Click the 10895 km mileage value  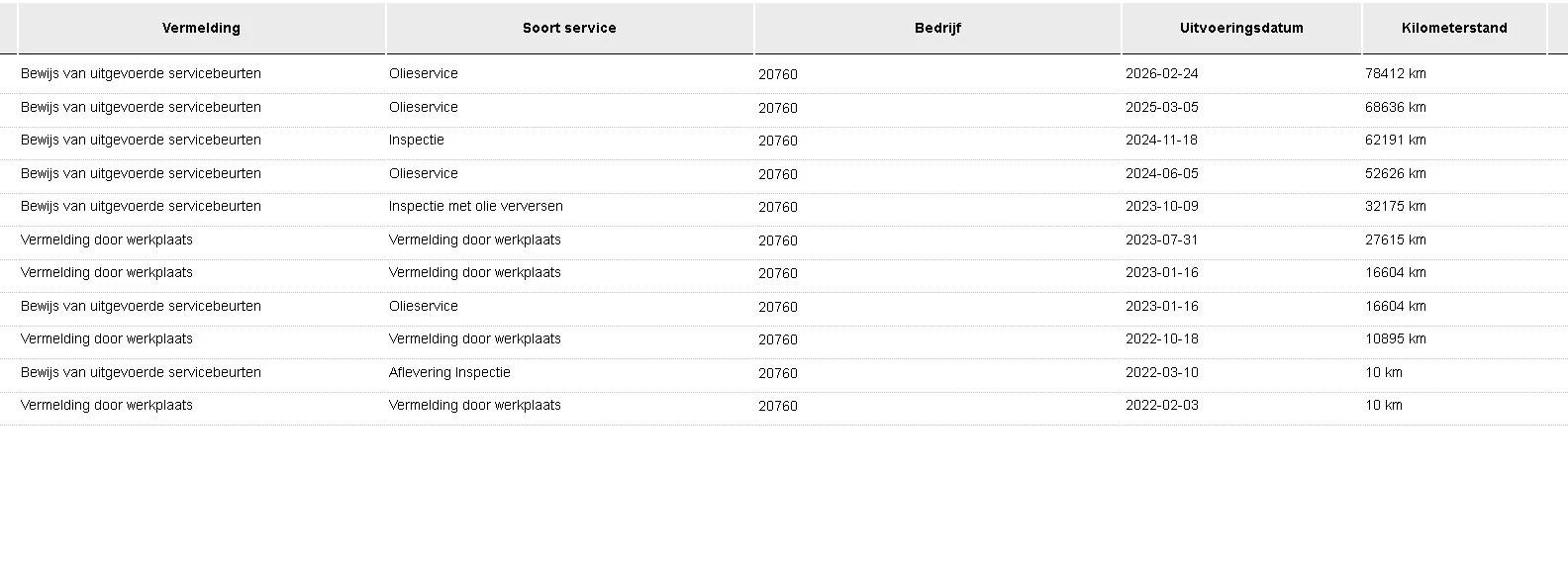coord(1396,338)
